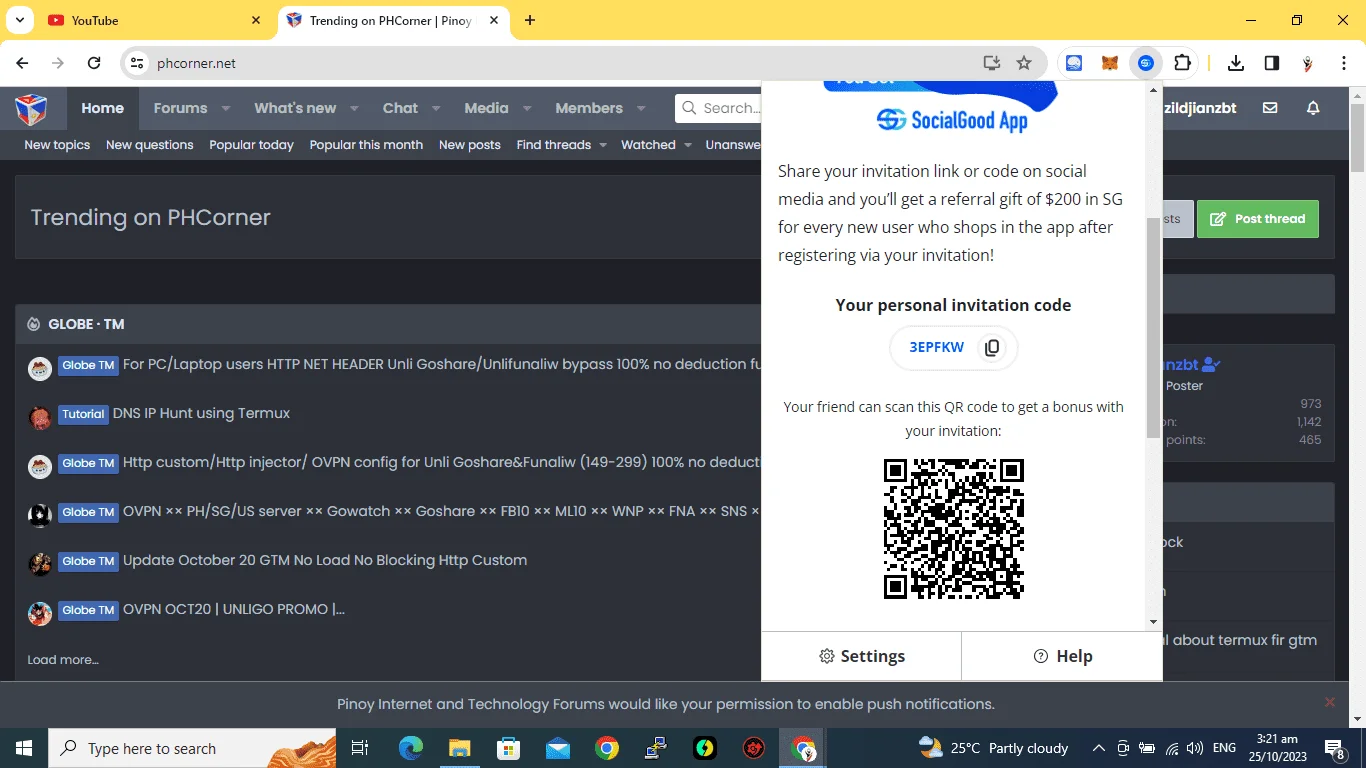Toggle Chrome side panel

[x=1272, y=63]
